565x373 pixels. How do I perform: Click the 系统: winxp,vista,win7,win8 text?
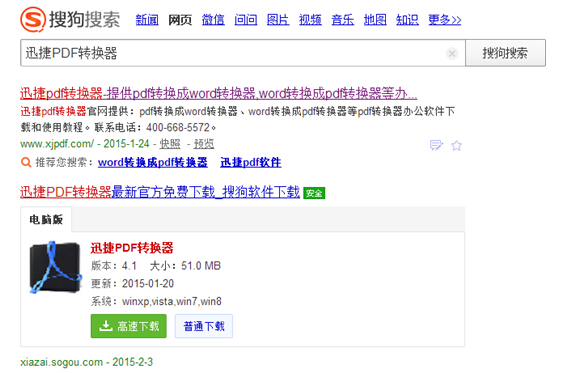click(x=156, y=301)
